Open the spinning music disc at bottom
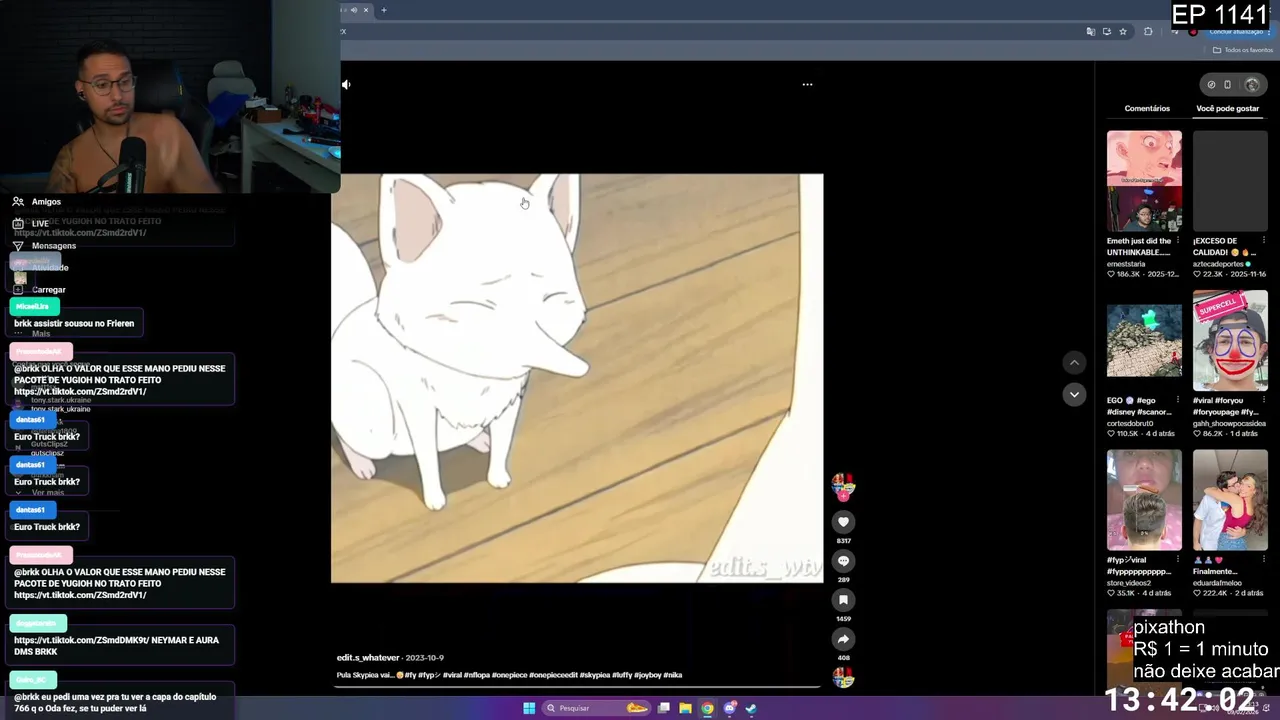Image resolution: width=1280 pixels, height=720 pixels. click(844, 678)
